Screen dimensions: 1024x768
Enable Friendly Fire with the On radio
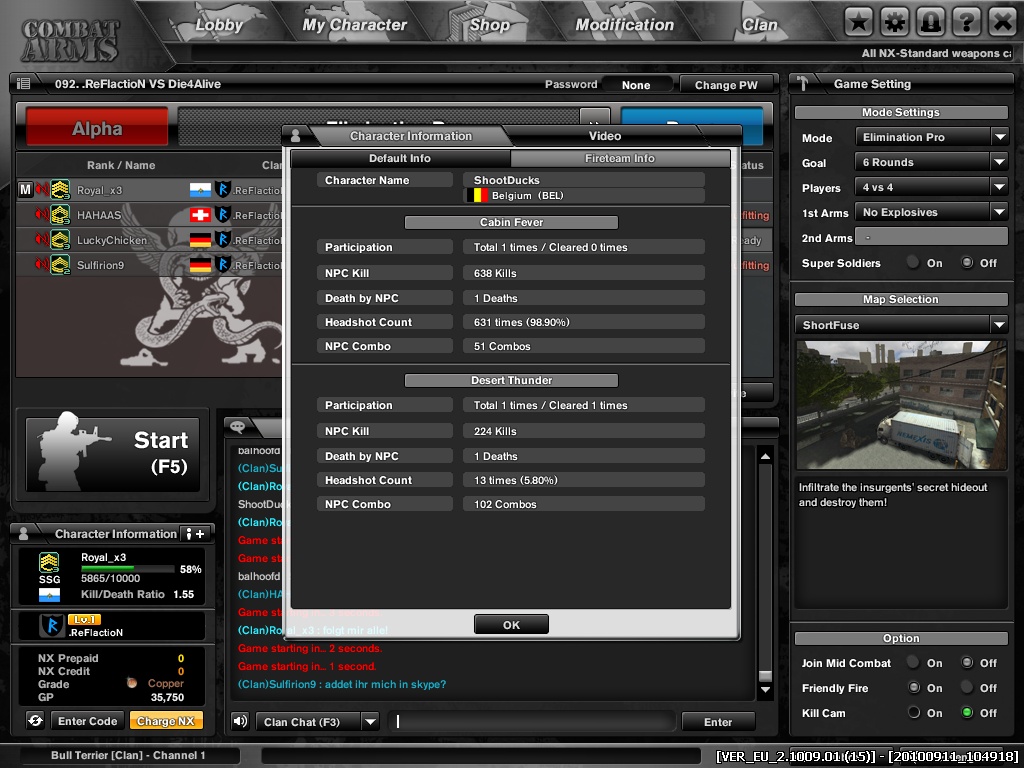coord(914,688)
